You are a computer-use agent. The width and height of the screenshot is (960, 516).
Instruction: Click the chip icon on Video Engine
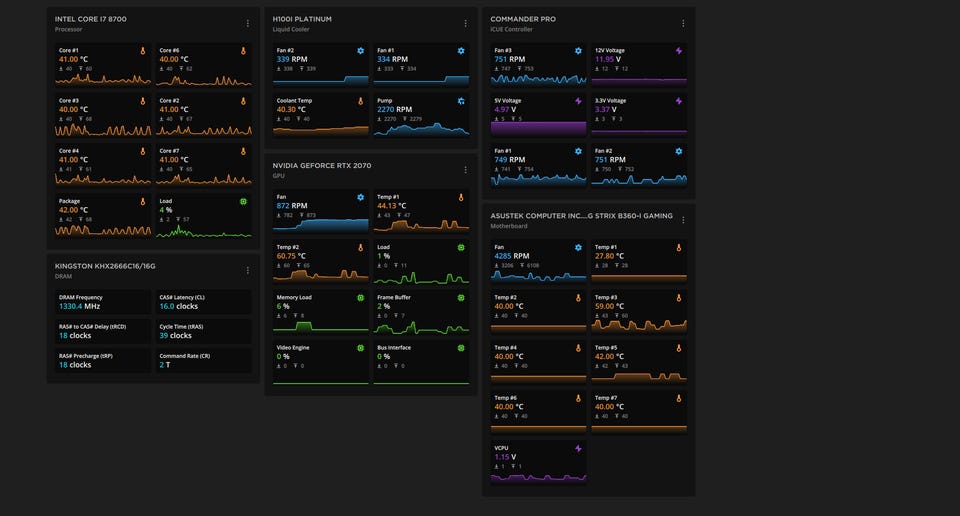pos(361,348)
